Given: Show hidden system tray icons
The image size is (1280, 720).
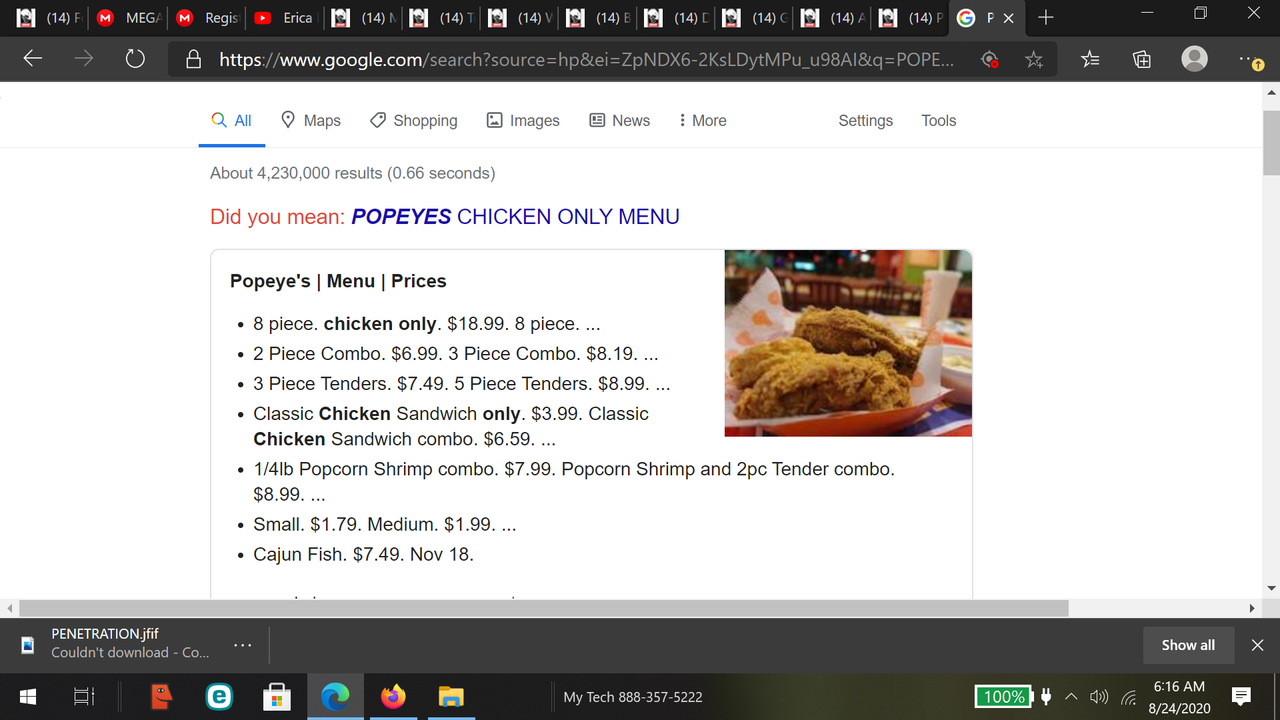Looking at the screenshot, I should click(x=1071, y=696).
